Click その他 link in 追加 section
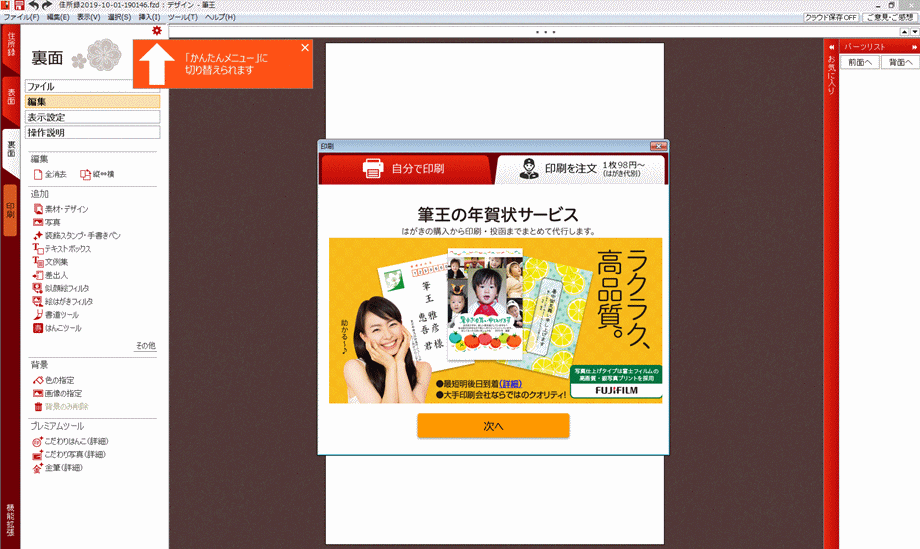This screenshot has height=549, width=920. (146, 345)
